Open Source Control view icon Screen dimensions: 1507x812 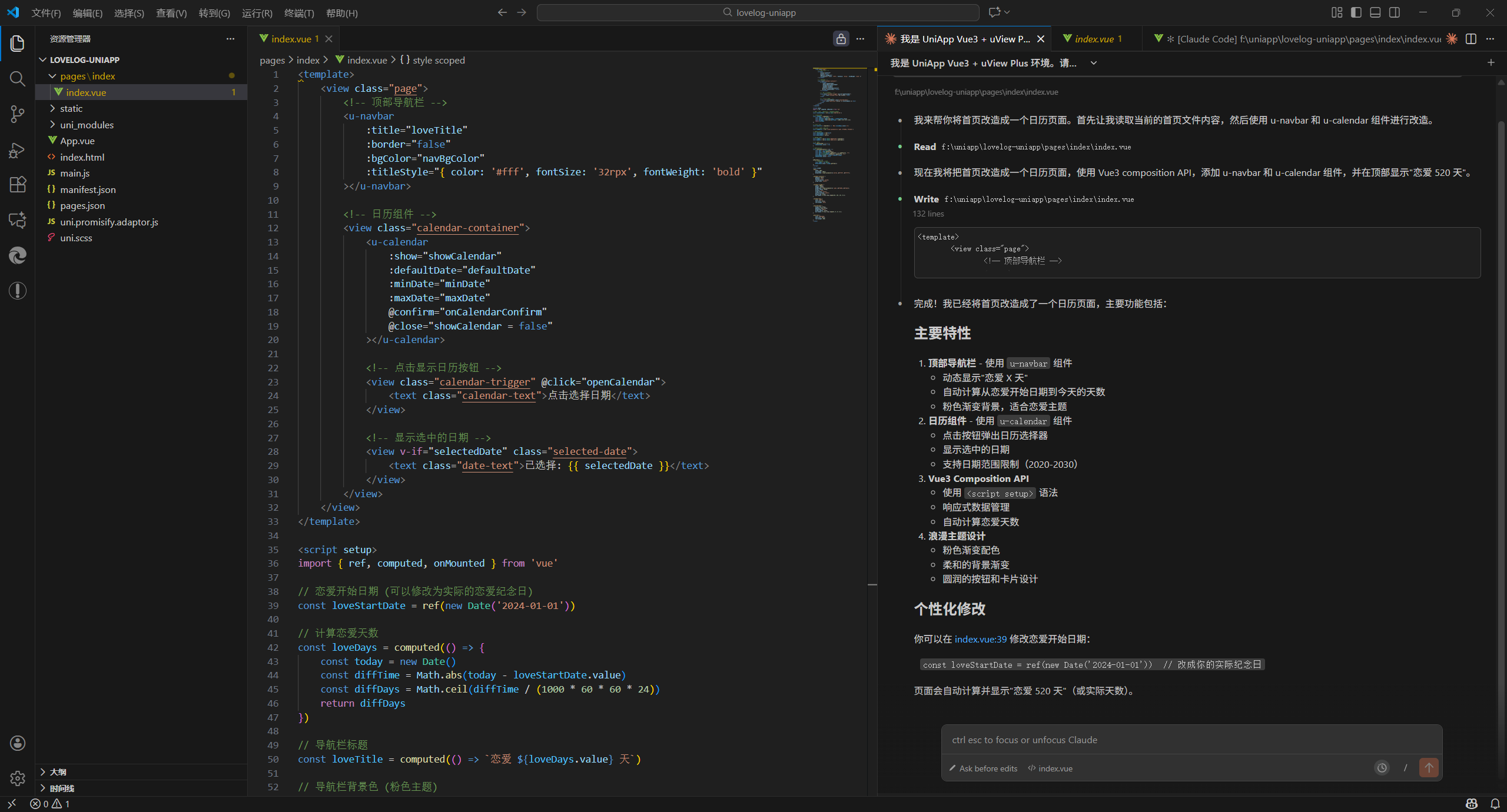18,114
